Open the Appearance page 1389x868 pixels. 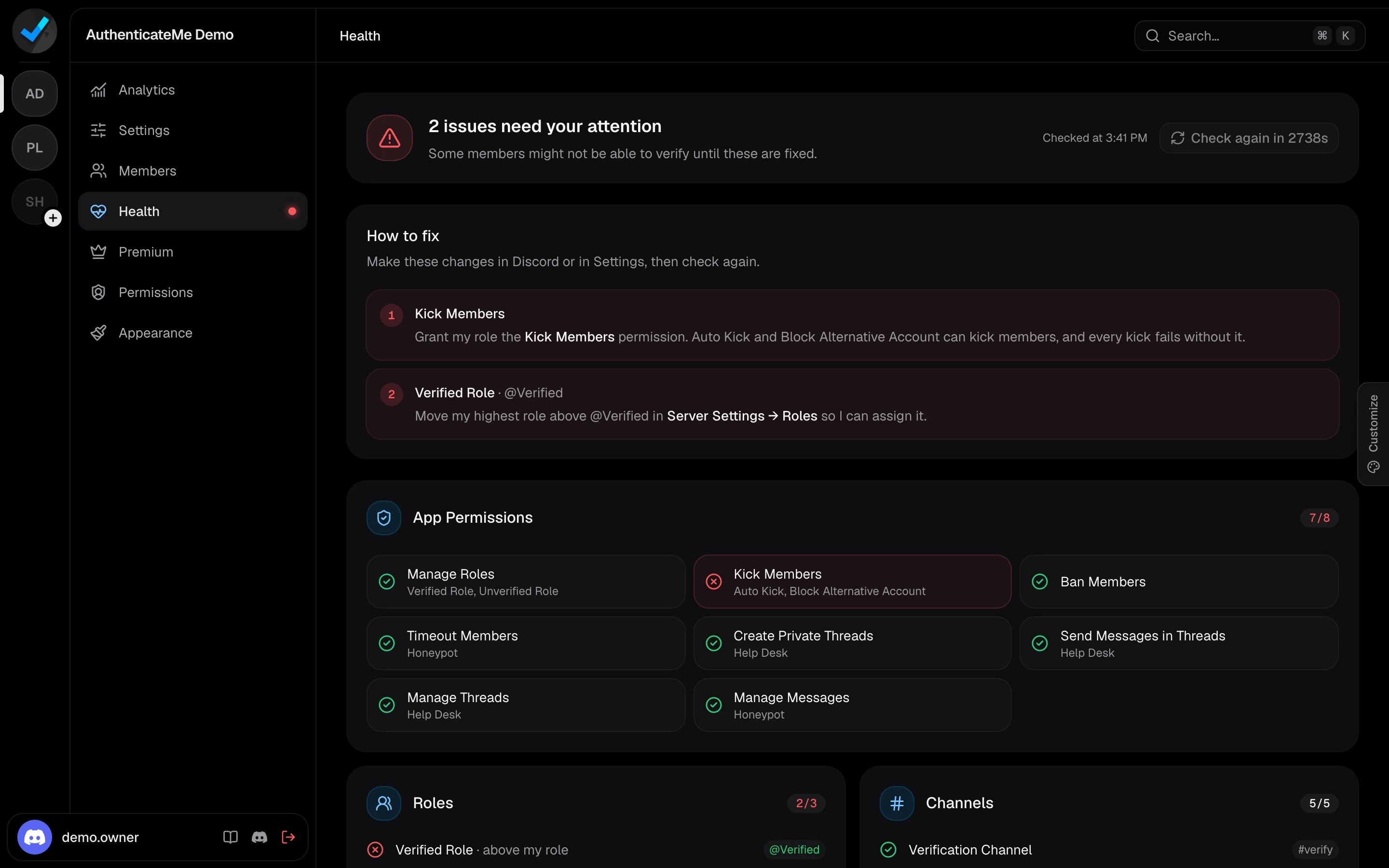(193, 333)
